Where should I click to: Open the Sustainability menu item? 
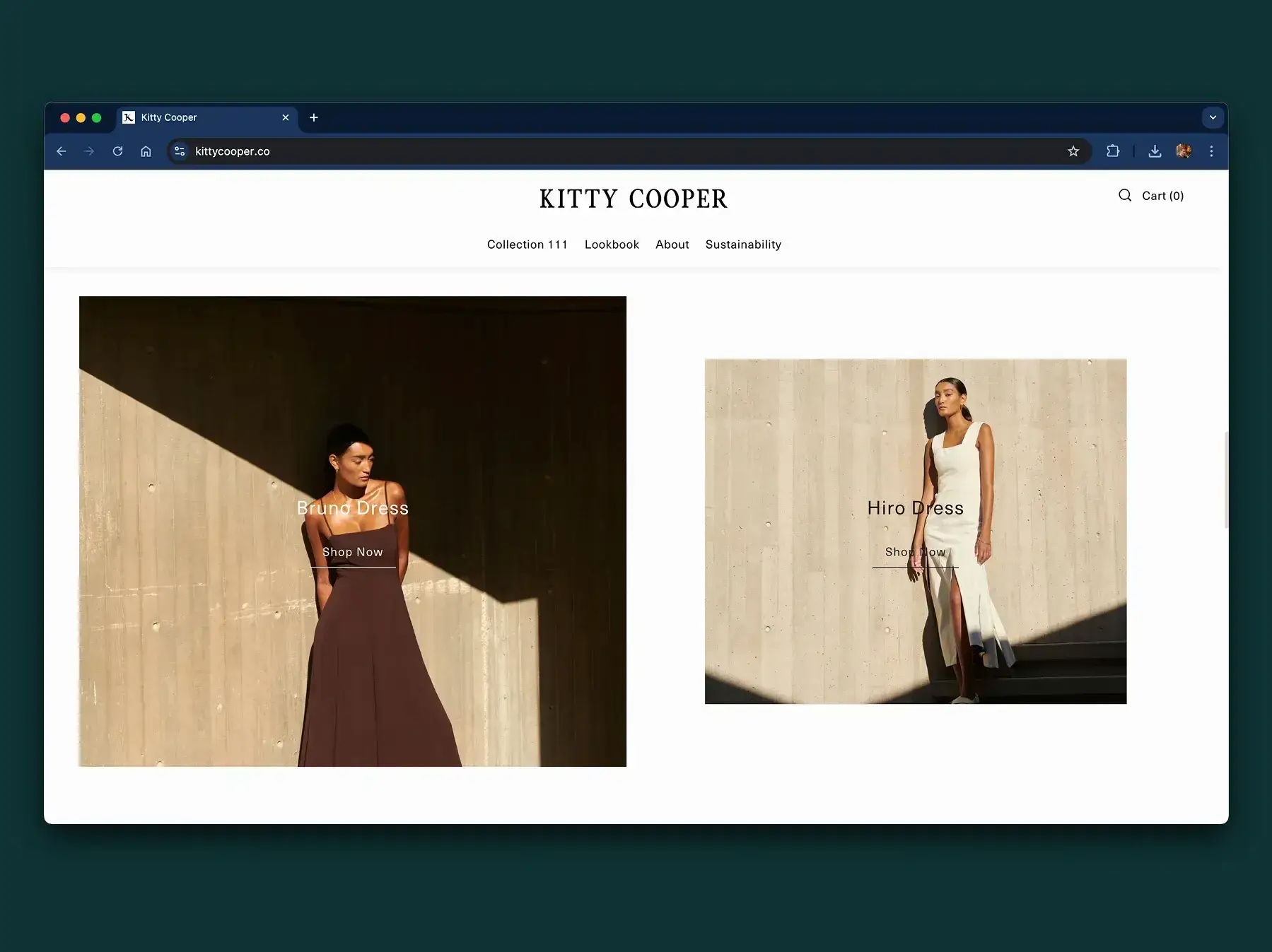(743, 245)
